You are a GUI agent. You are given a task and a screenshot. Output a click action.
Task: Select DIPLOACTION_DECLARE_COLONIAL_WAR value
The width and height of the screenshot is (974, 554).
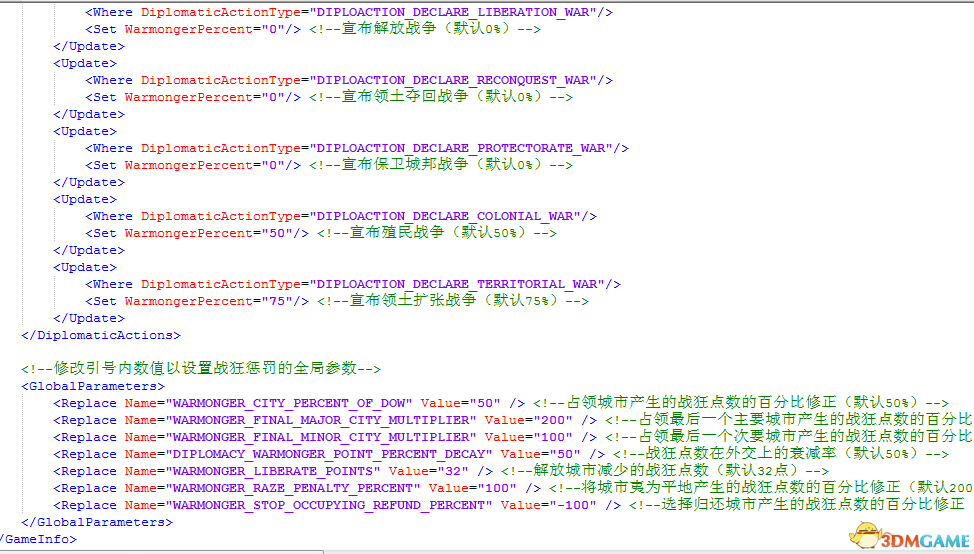click(x=447, y=216)
